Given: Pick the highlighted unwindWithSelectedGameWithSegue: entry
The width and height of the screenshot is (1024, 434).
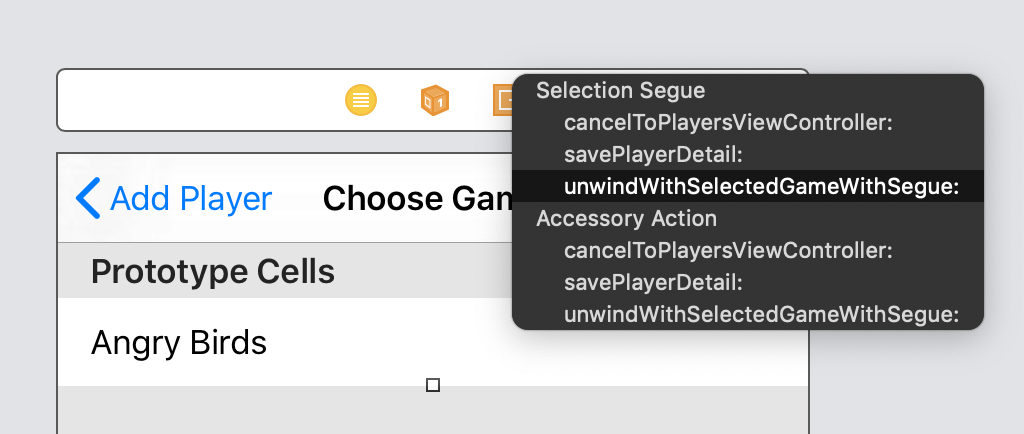Looking at the screenshot, I should pyautogui.click(x=748, y=186).
